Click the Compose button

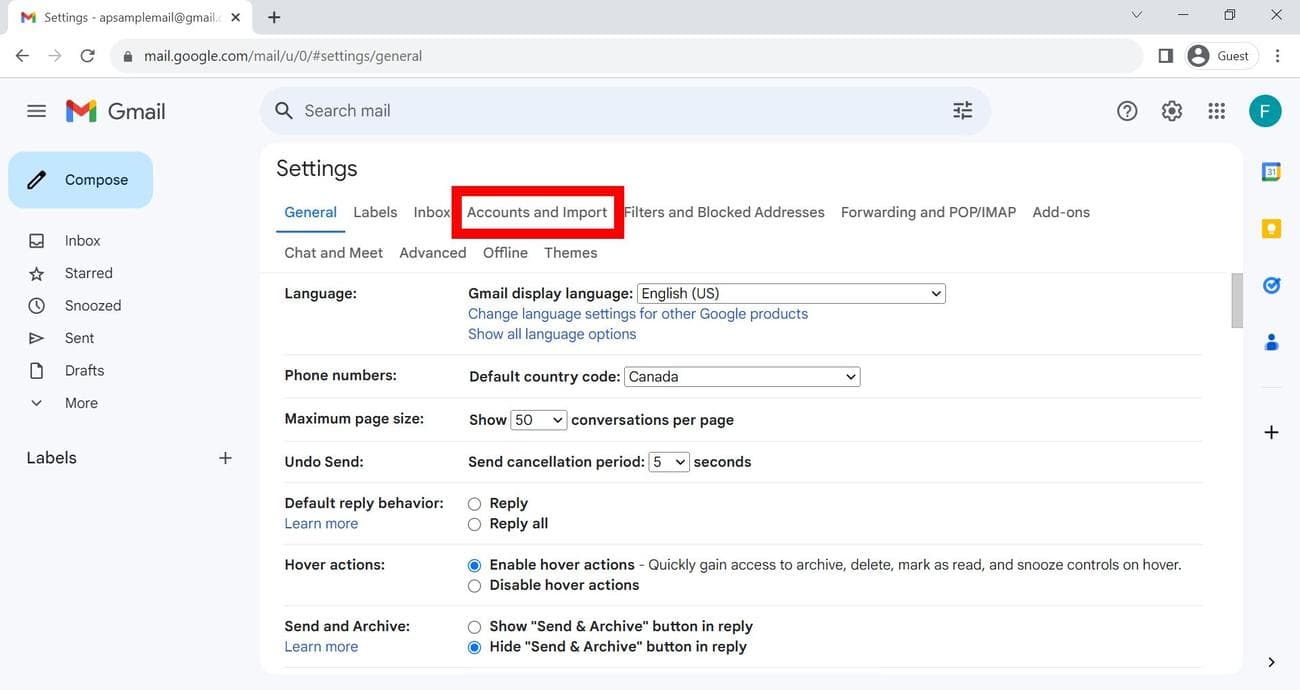tap(81, 180)
